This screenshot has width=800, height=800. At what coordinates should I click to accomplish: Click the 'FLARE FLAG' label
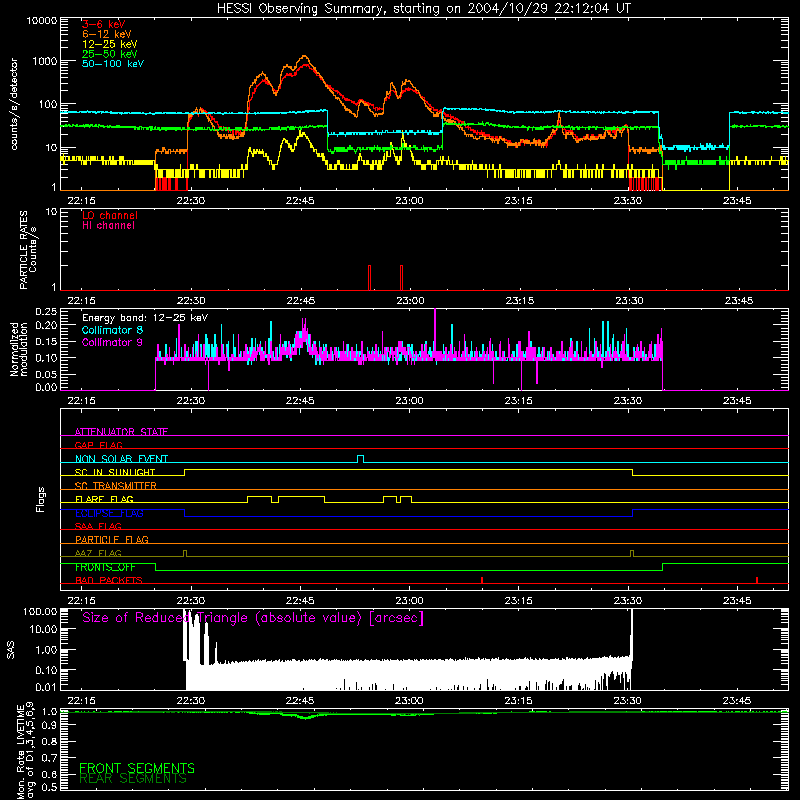[104, 499]
